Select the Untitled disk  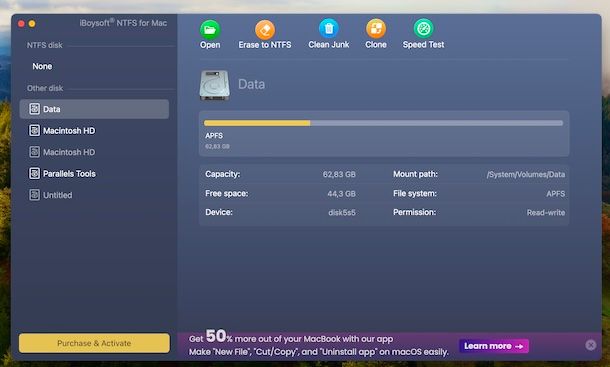94,195
